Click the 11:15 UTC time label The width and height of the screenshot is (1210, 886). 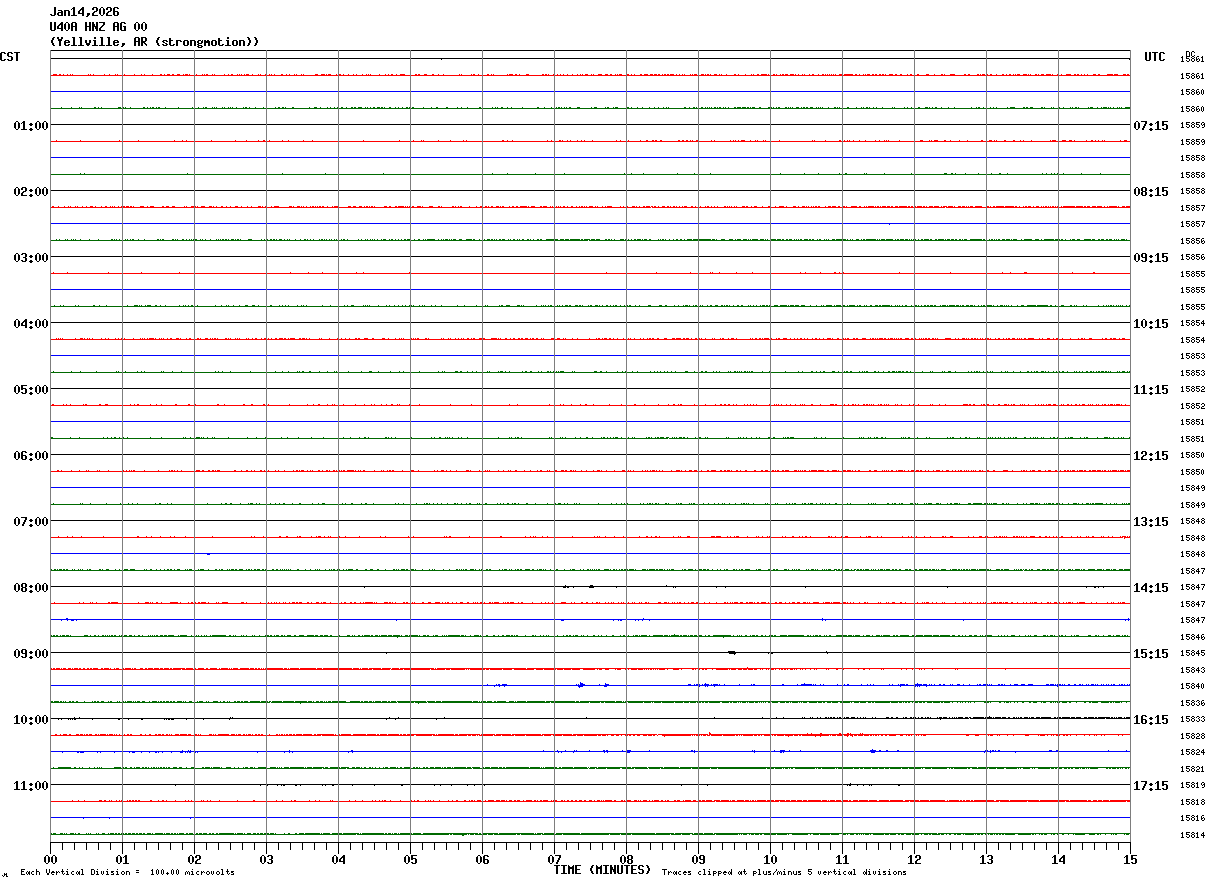click(1151, 389)
